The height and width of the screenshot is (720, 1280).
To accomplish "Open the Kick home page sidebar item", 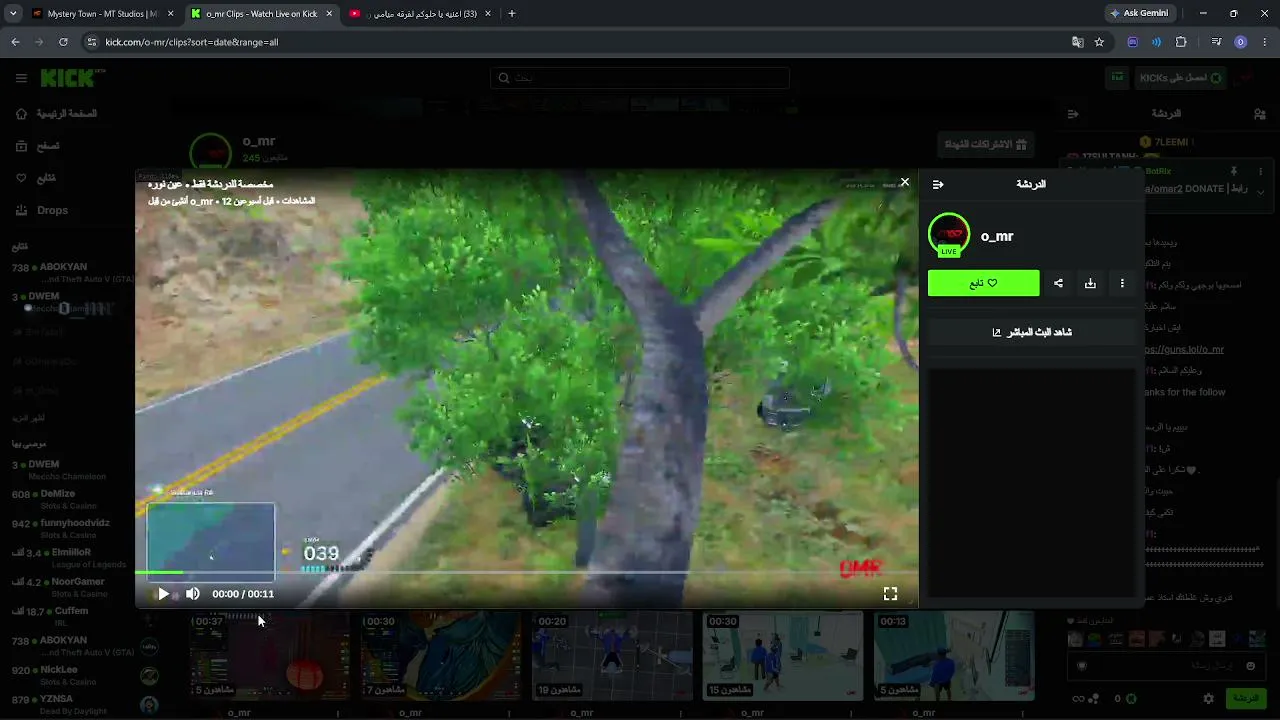I will 56,114.
